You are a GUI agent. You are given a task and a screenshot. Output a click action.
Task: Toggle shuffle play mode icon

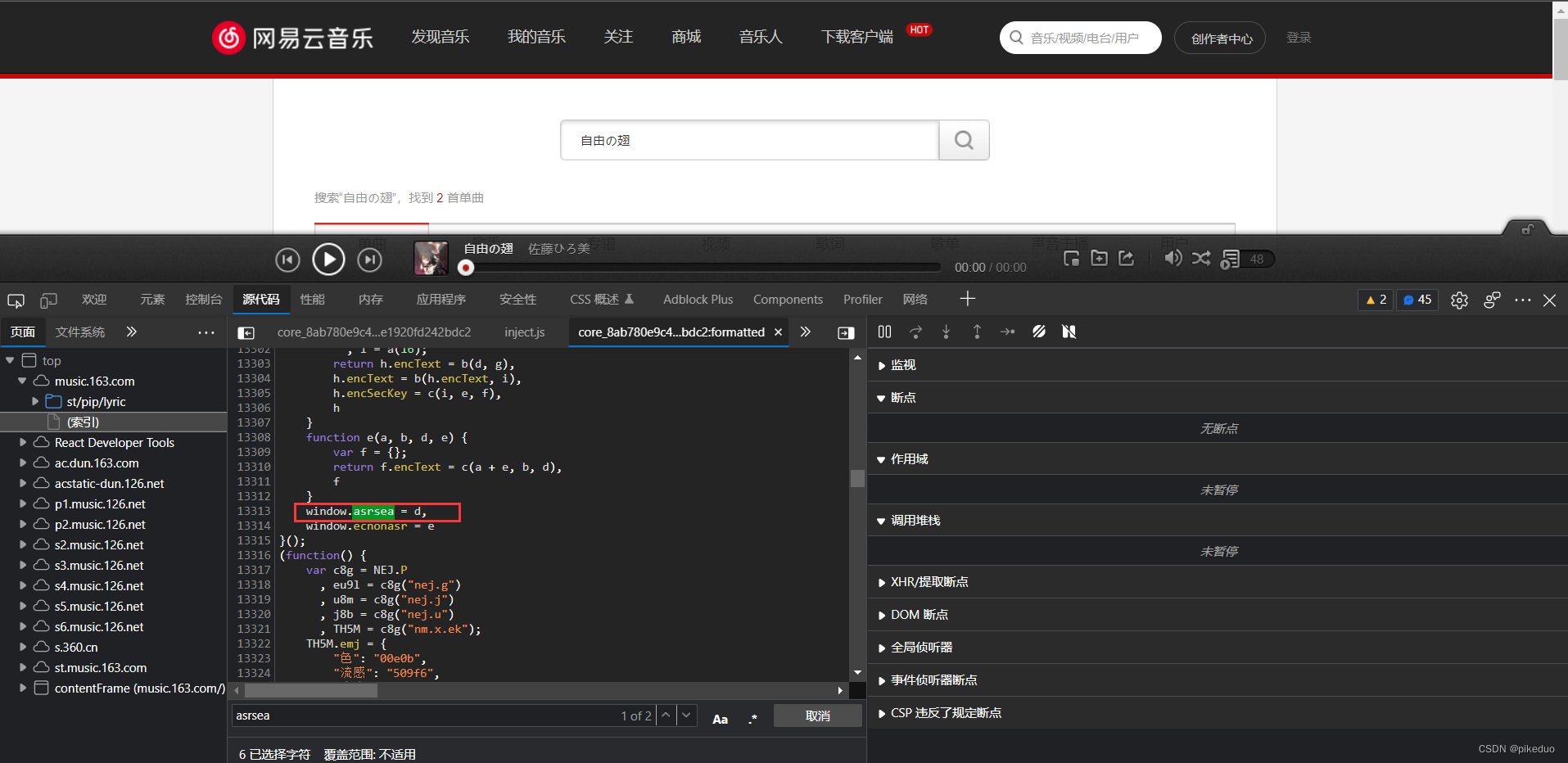pyautogui.click(x=1200, y=259)
